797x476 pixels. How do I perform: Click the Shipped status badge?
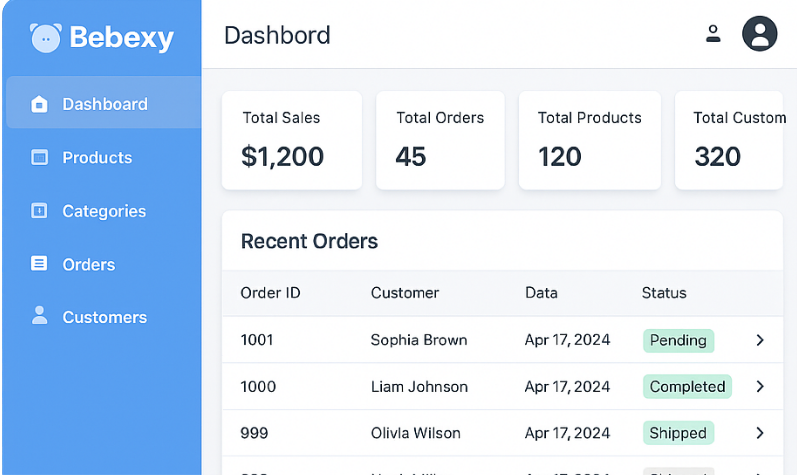[678, 433]
